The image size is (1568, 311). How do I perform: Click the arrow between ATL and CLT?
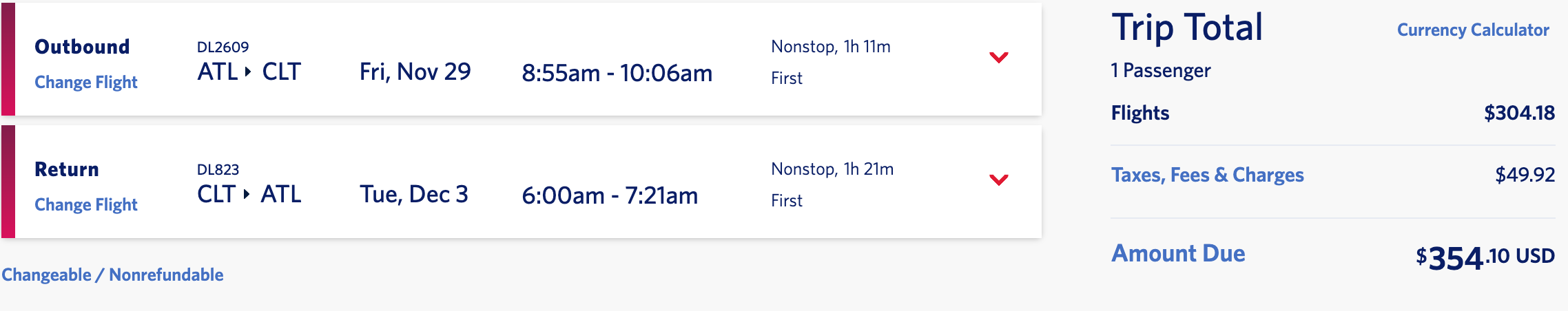coord(248,72)
